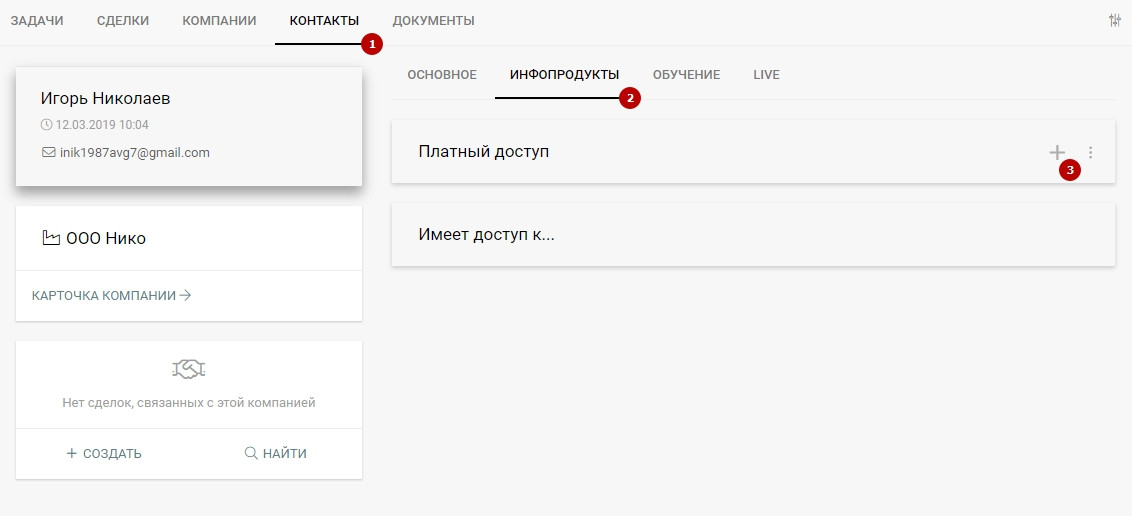This screenshot has width=1132, height=516.
Task: Switch to the Основное subtab
Action: click(x=442, y=75)
